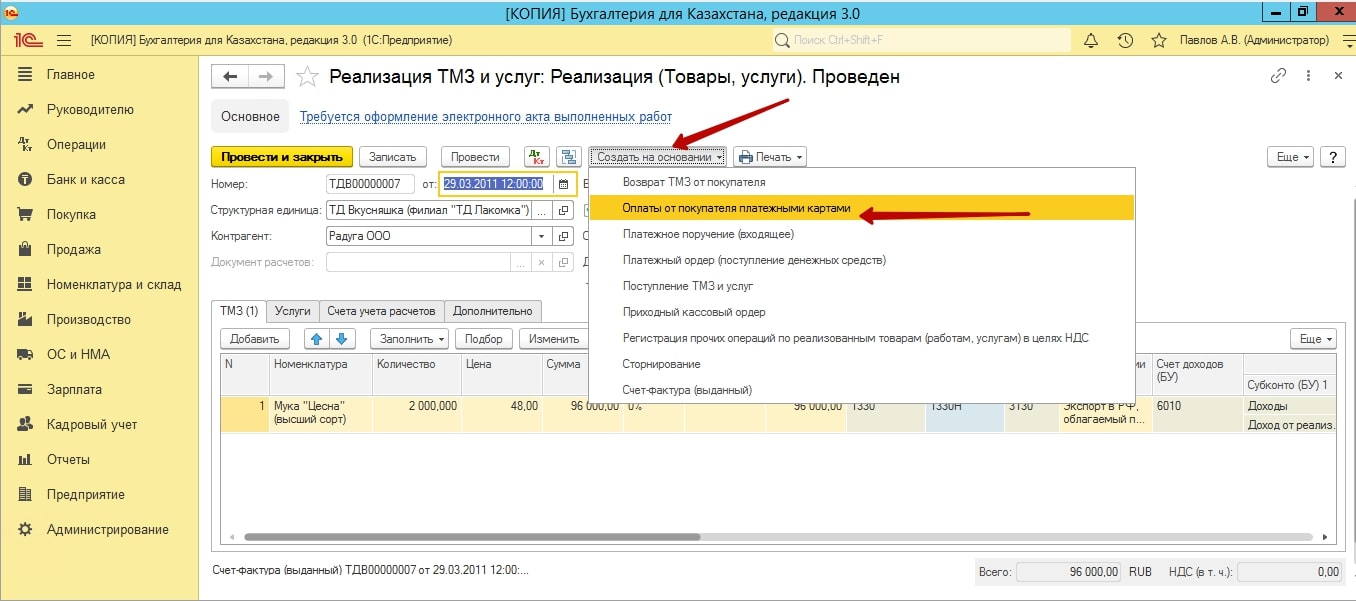Move row down arrow button
1356x601 pixels.
pyautogui.click(x=342, y=339)
